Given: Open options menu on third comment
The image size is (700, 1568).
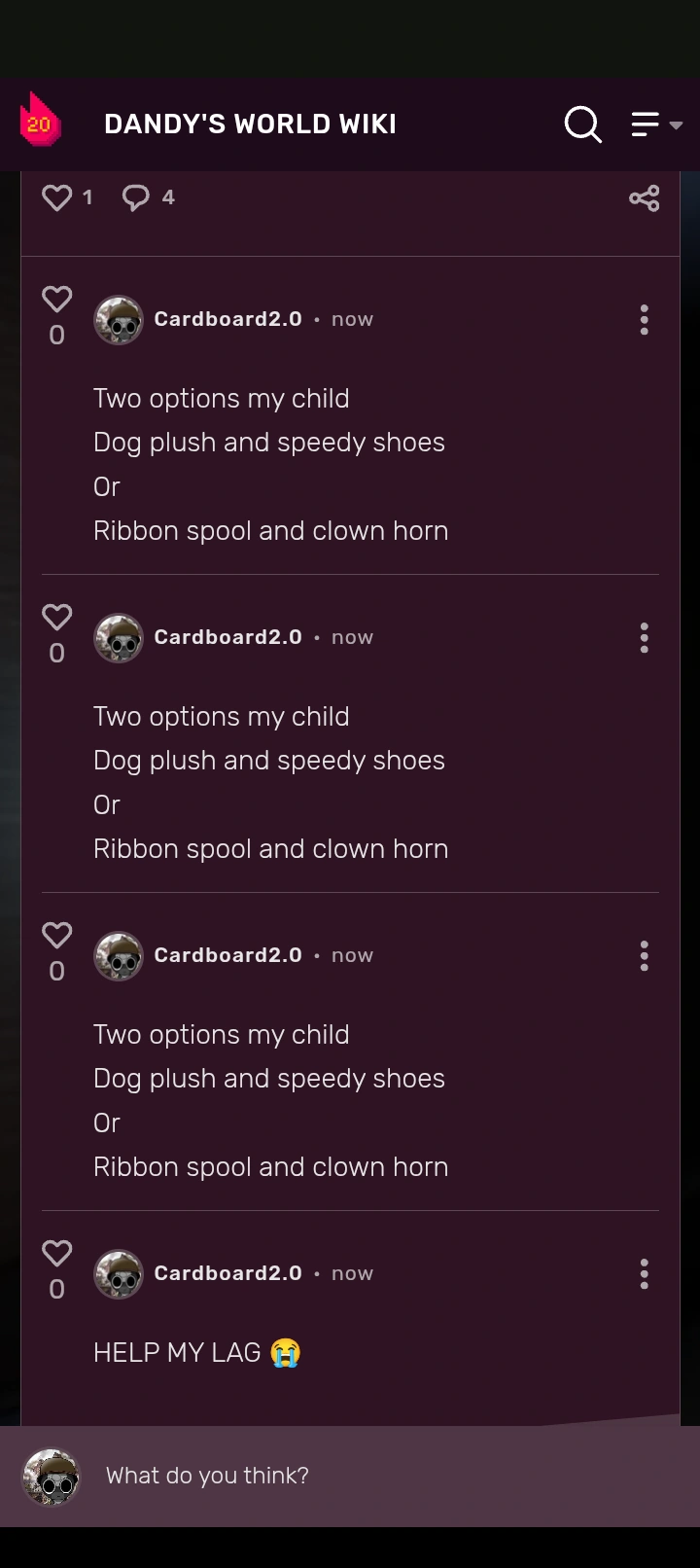Looking at the screenshot, I should coord(644,956).
